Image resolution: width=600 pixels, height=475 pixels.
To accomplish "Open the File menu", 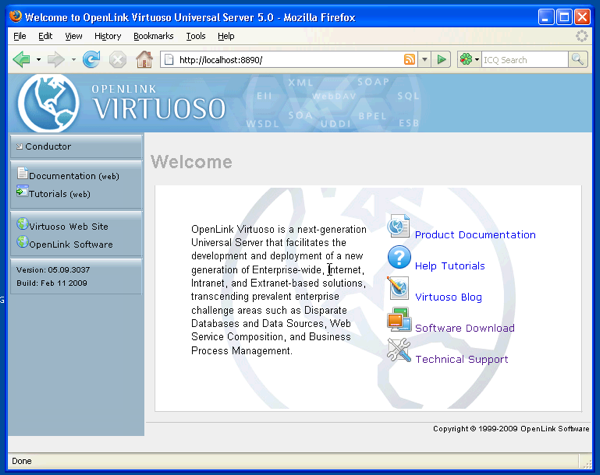I will (20, 36).
